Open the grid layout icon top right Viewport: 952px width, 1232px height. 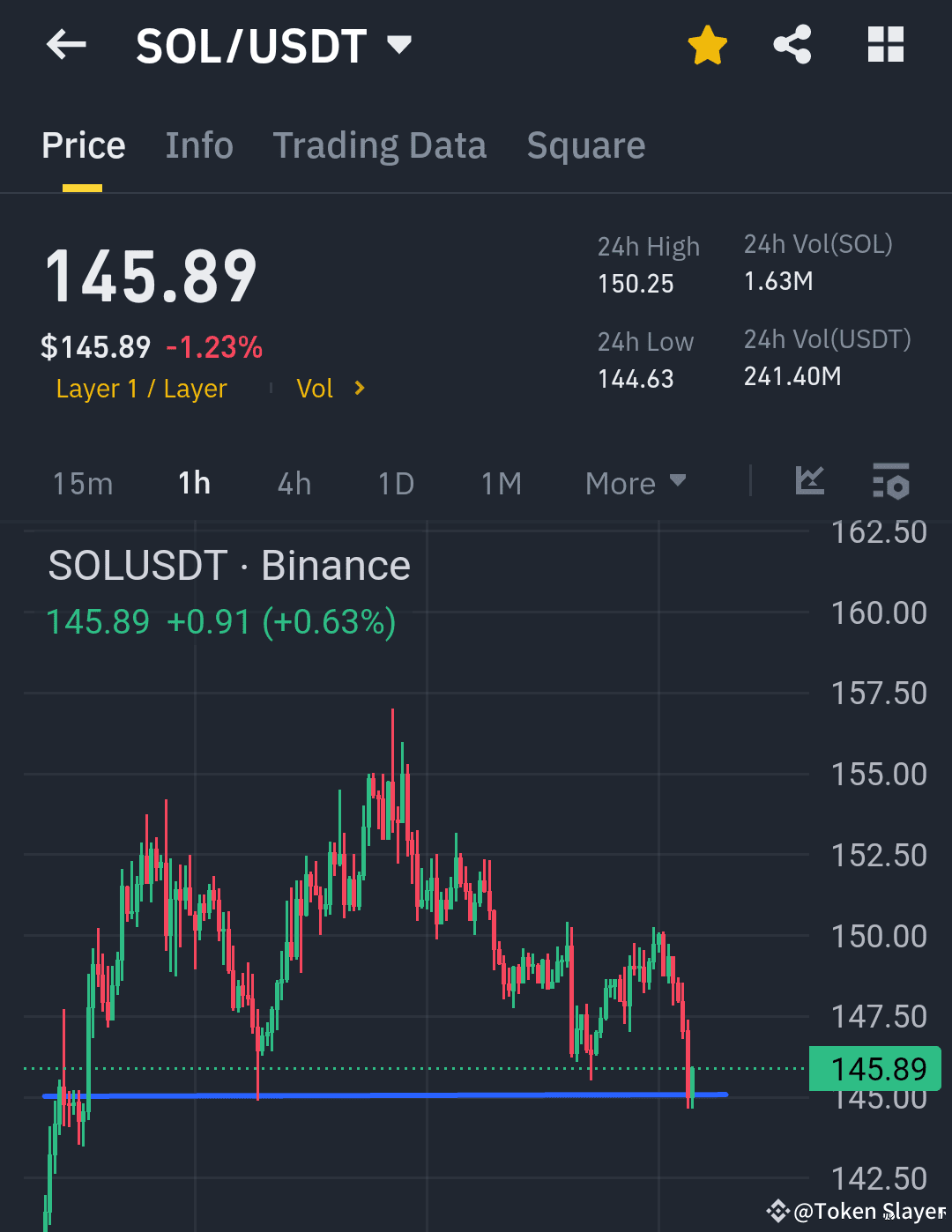[x=886, y=45]
